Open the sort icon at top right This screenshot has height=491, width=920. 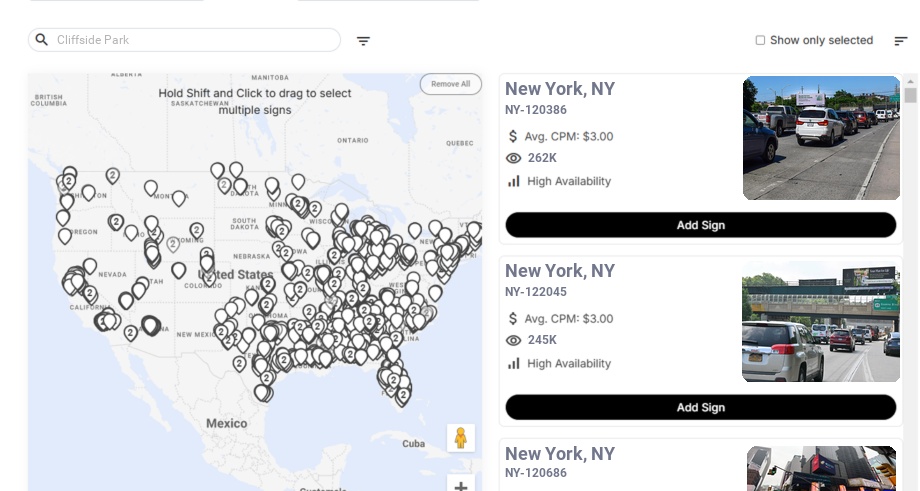[x=900, y=41]
